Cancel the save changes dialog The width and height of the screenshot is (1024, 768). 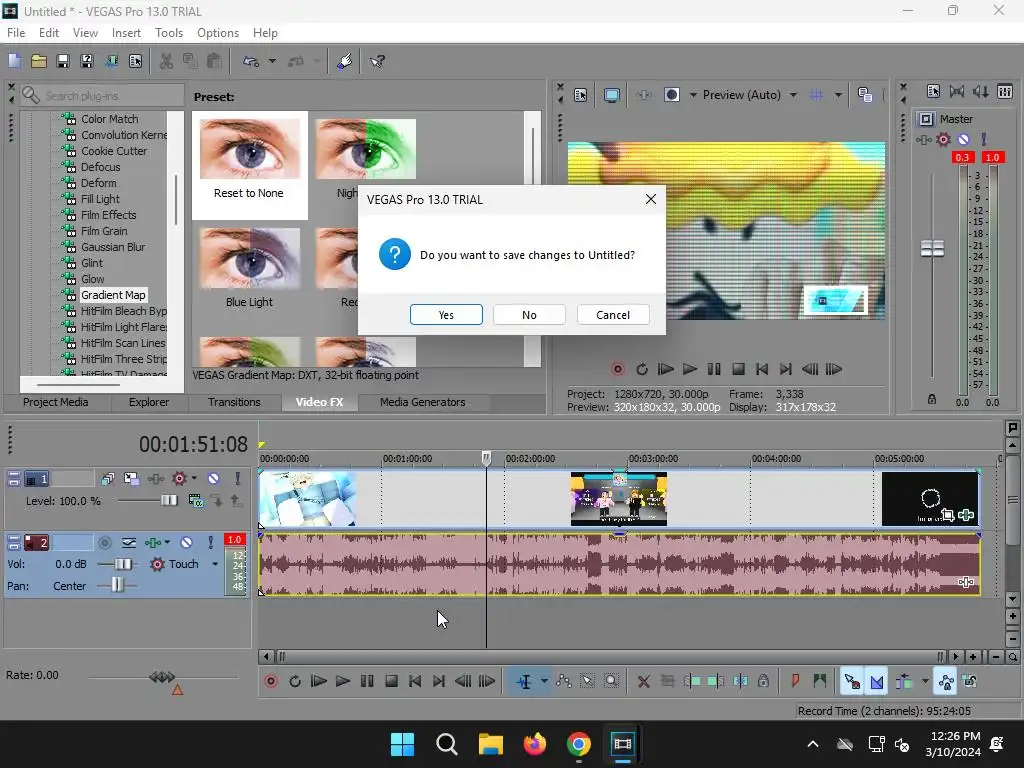(613, 315)
